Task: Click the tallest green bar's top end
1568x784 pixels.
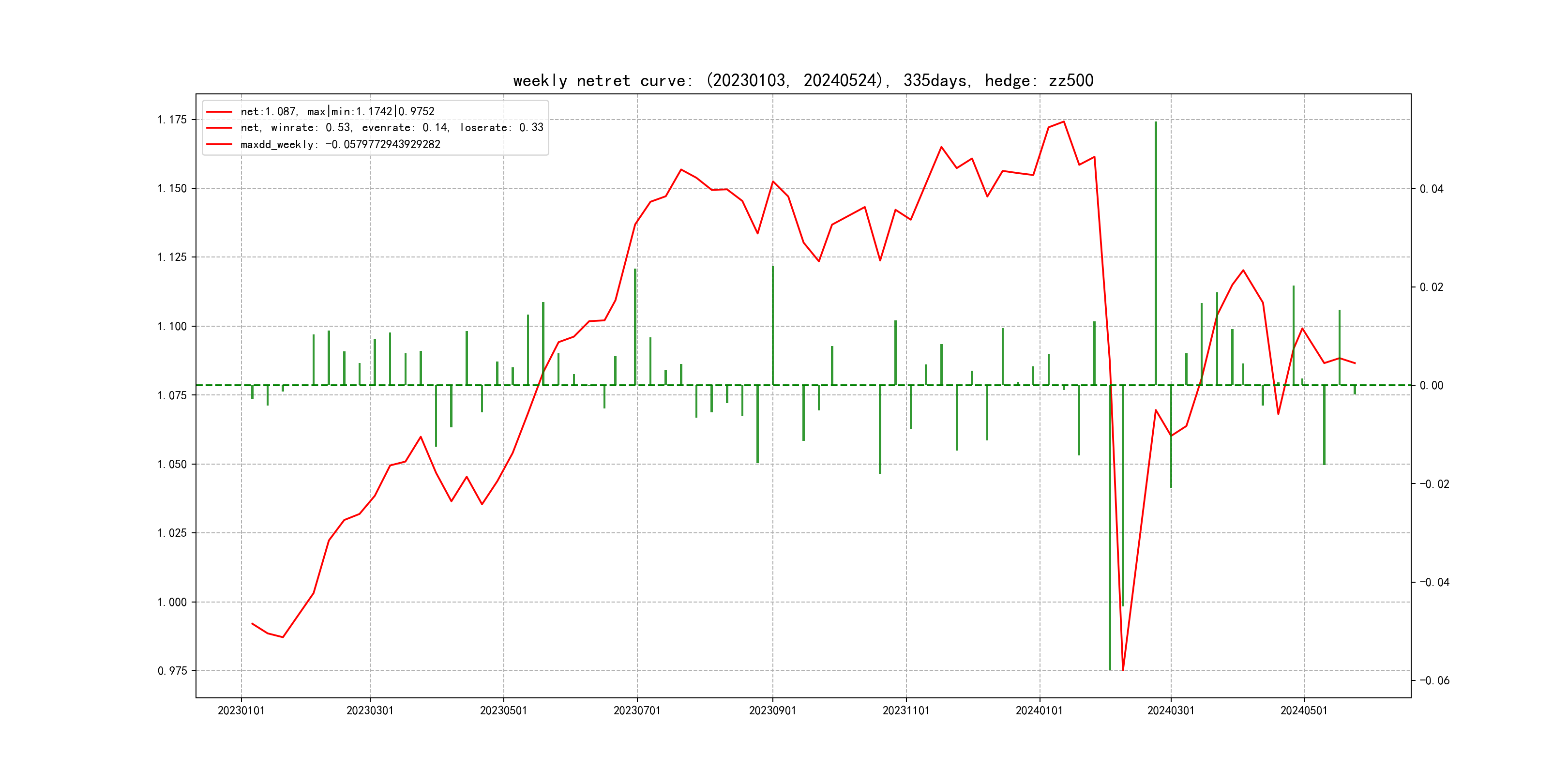Action: click(x=1155, y=123)
